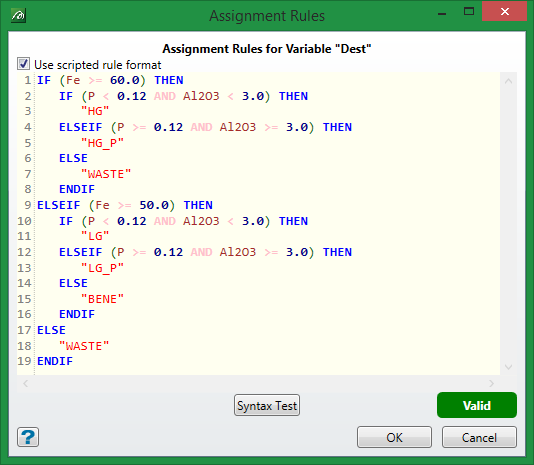Click the blue question mark help icon

click(28, 437)
